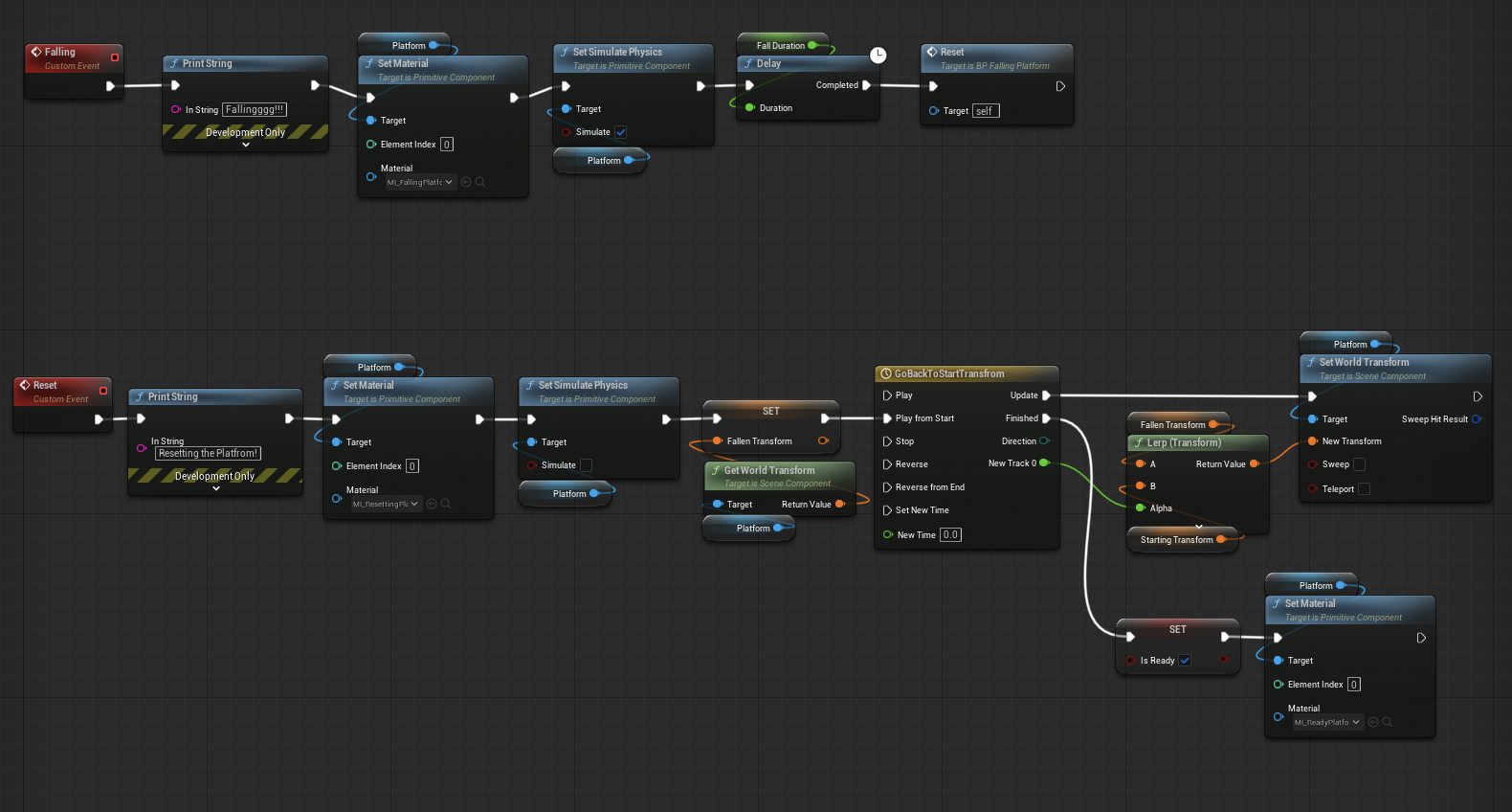
Task: Click the Element Index field on the MI_ReadyPlatform node
Action: pyautogui.click(x=1354, y=685)
